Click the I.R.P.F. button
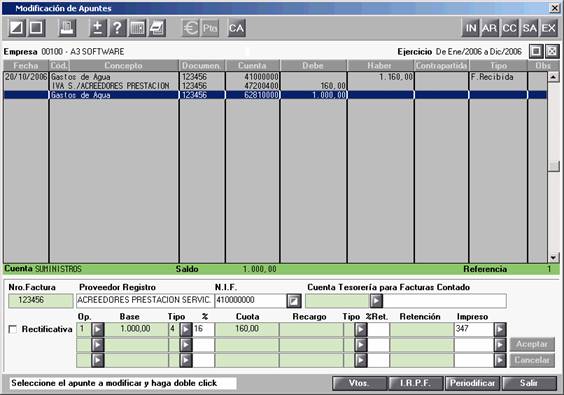This screenshot has height=395, width=564. 416,383
